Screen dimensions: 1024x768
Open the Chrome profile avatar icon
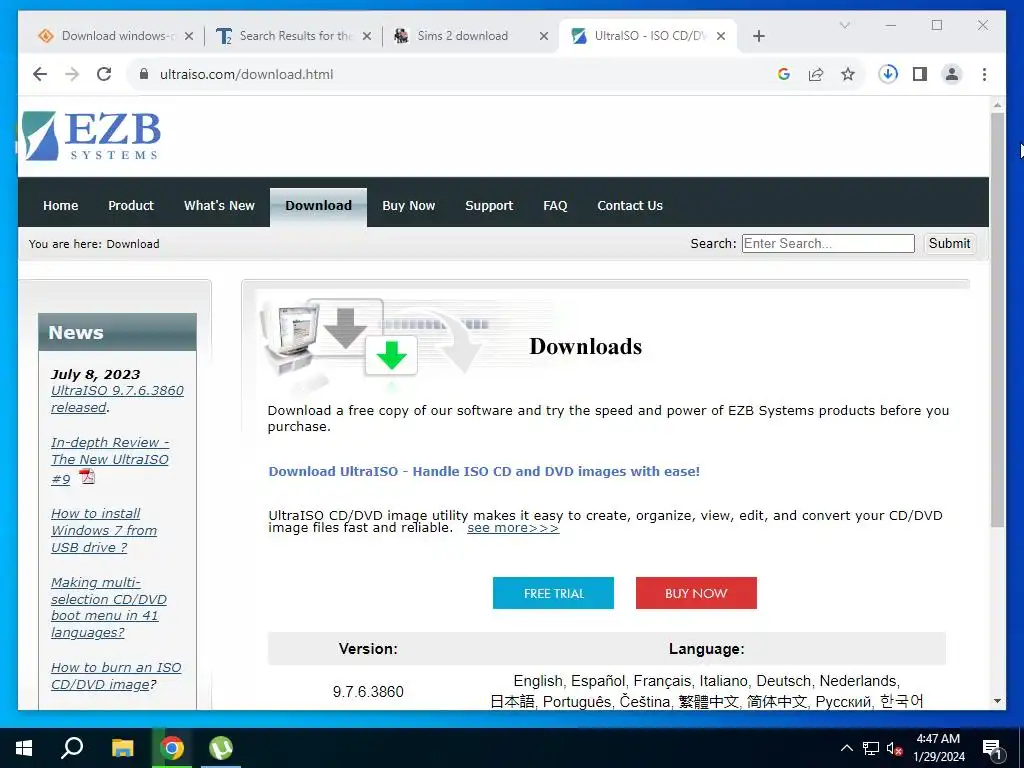coord(952,74)
